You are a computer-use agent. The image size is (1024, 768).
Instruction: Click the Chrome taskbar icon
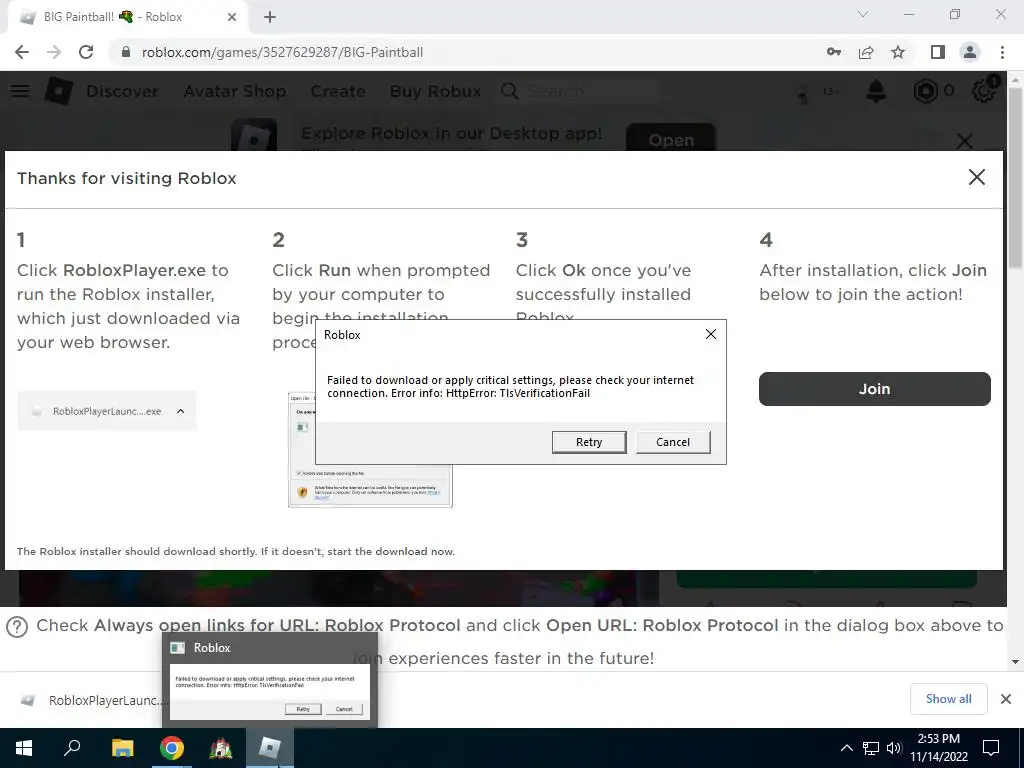[171, 748]
